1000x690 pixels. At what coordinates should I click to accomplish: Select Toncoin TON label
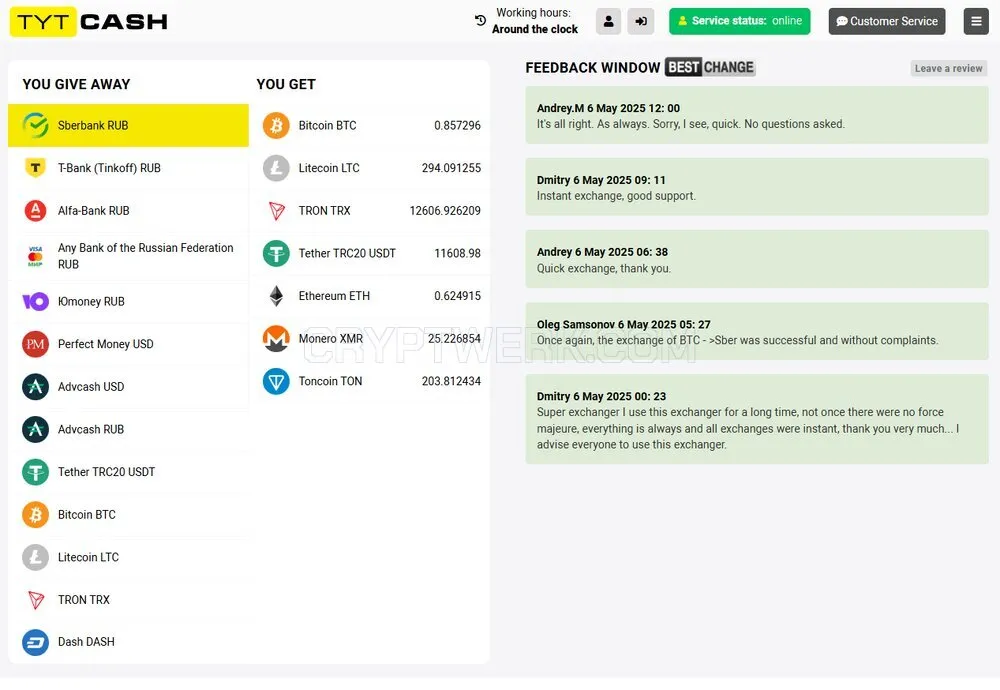click(x=330, y=381)
